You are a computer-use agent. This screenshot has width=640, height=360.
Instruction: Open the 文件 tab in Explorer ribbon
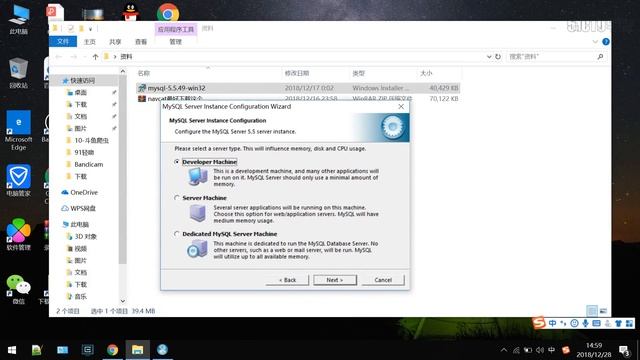coord(63,41)
